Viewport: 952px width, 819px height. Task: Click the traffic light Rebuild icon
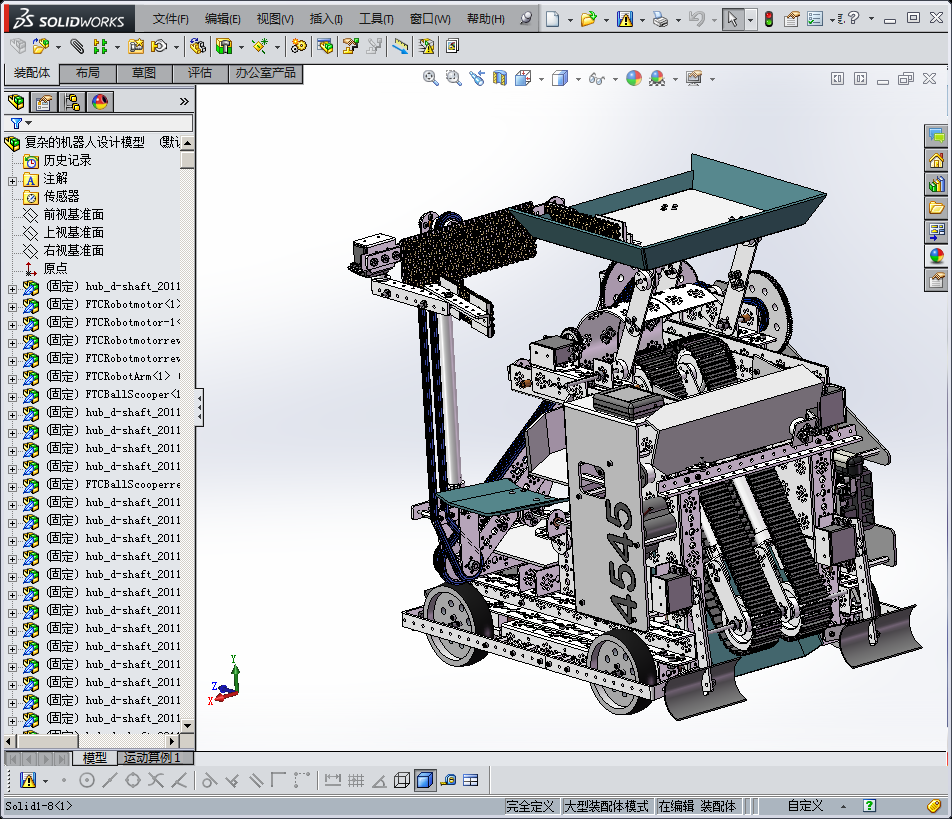pos(768,19)
